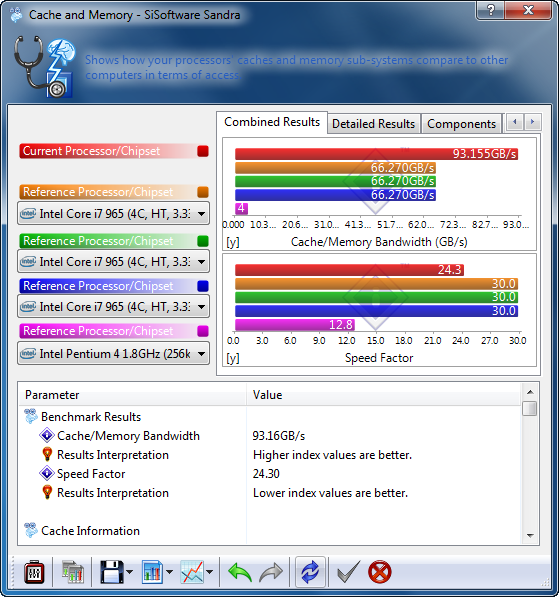Cancel with the red X circle icon
This screenshot has height=597, width=559.
click(x=380, y=572)
